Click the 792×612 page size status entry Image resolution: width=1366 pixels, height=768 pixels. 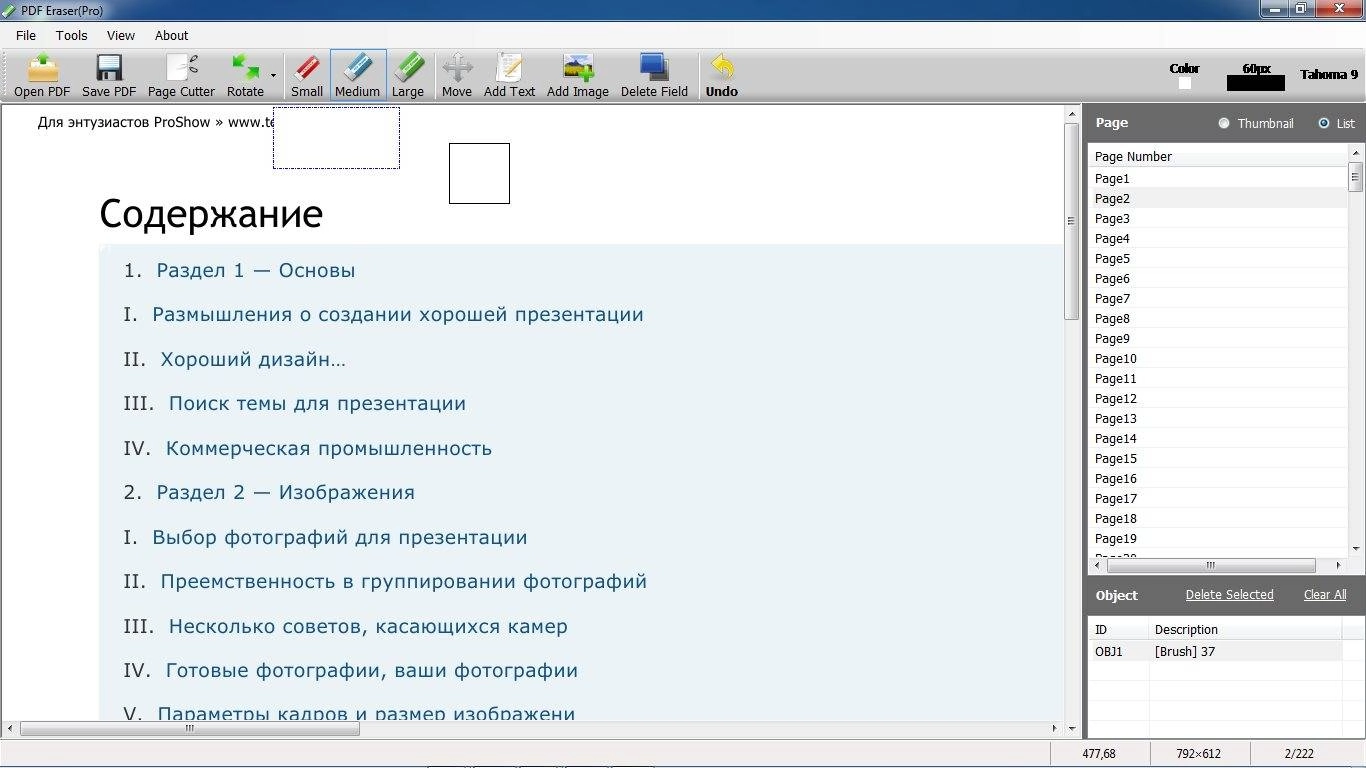[x=1199, y=753]
